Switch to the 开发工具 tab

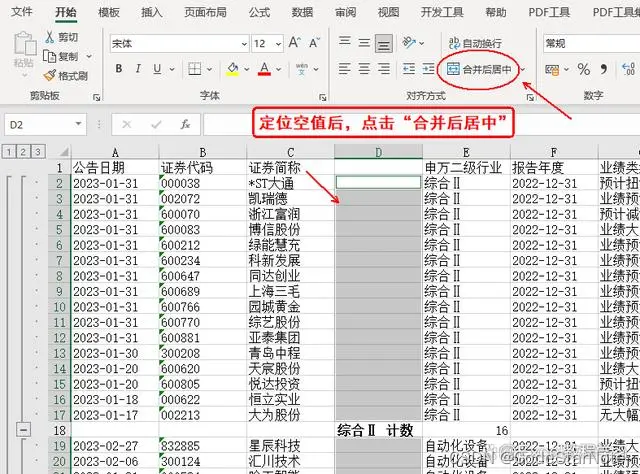point(442,12)
